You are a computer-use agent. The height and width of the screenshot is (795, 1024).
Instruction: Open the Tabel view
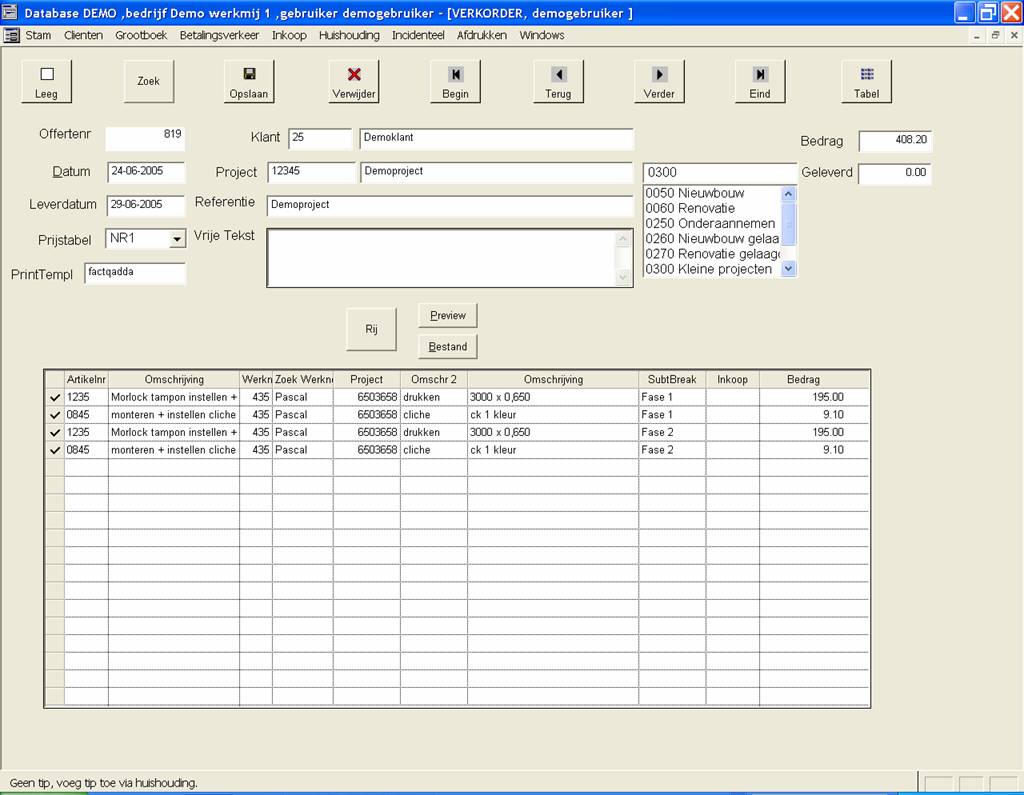866,81
